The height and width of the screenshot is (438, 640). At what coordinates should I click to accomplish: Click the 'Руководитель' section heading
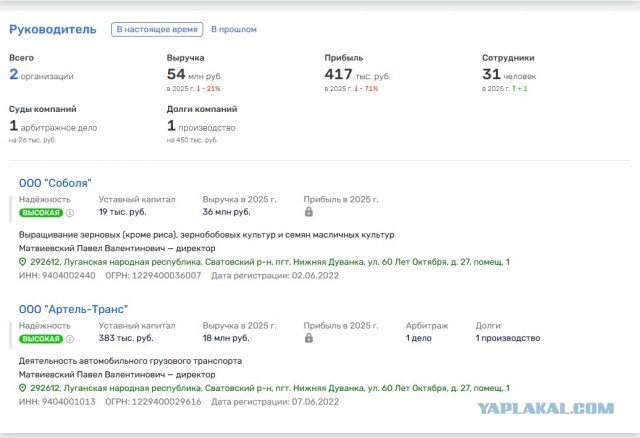click(53, 29)
